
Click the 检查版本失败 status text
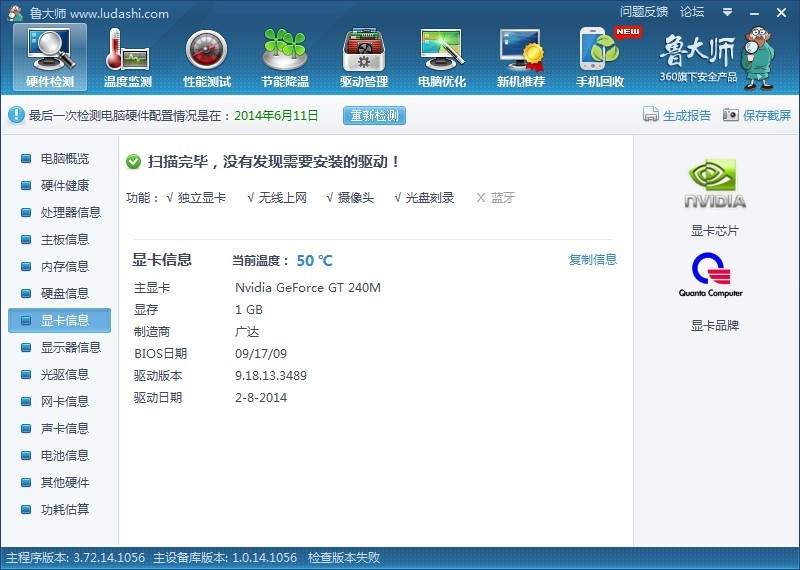tap(344, 558)
